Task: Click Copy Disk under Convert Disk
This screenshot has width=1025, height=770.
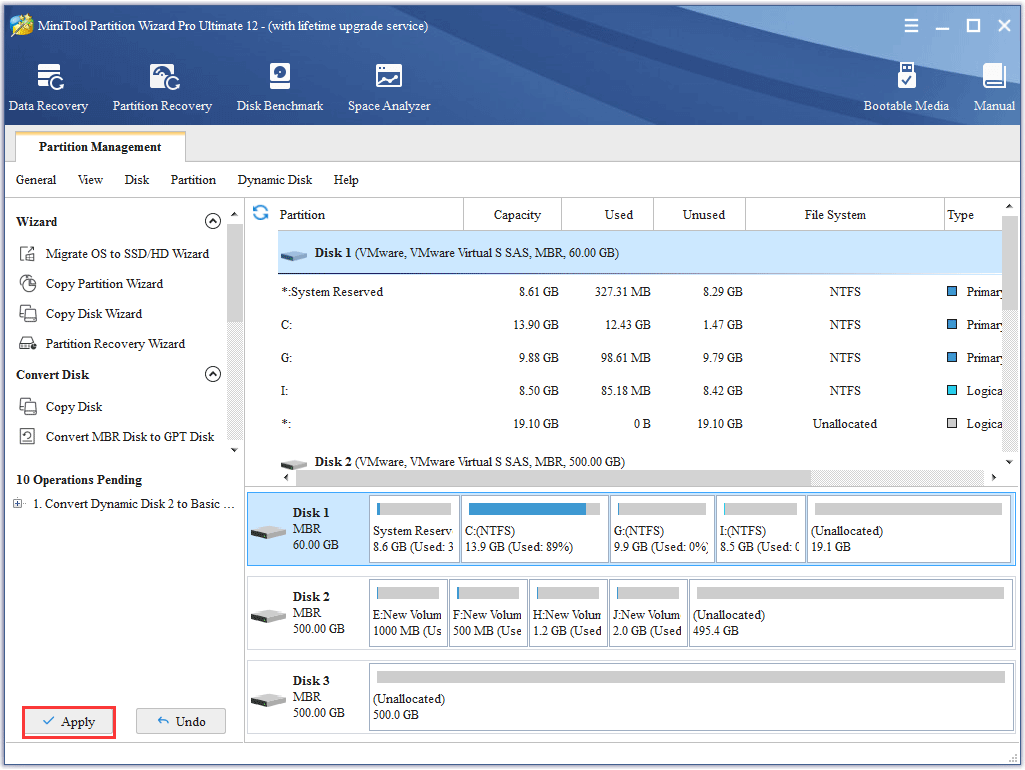Action: click(x=61, y=407)
